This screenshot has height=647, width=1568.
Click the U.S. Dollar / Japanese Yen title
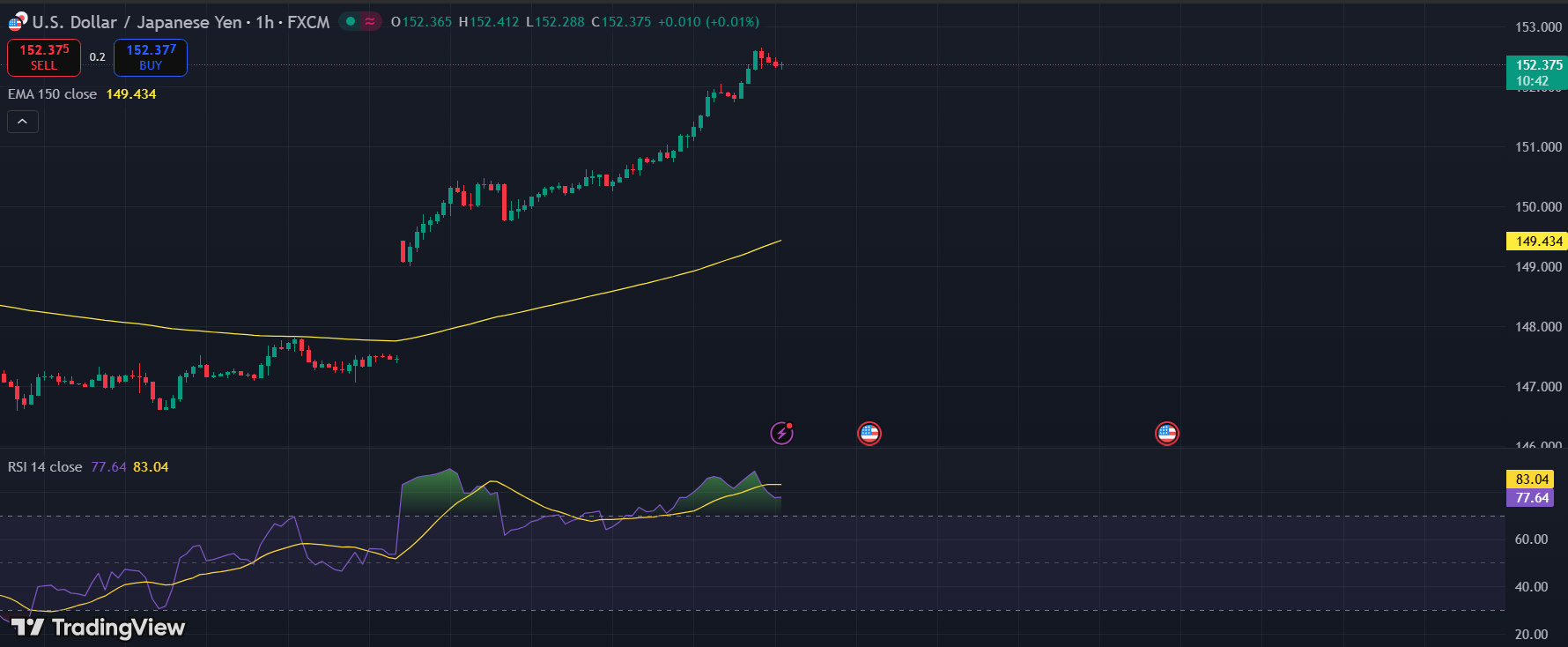point(137,22)
